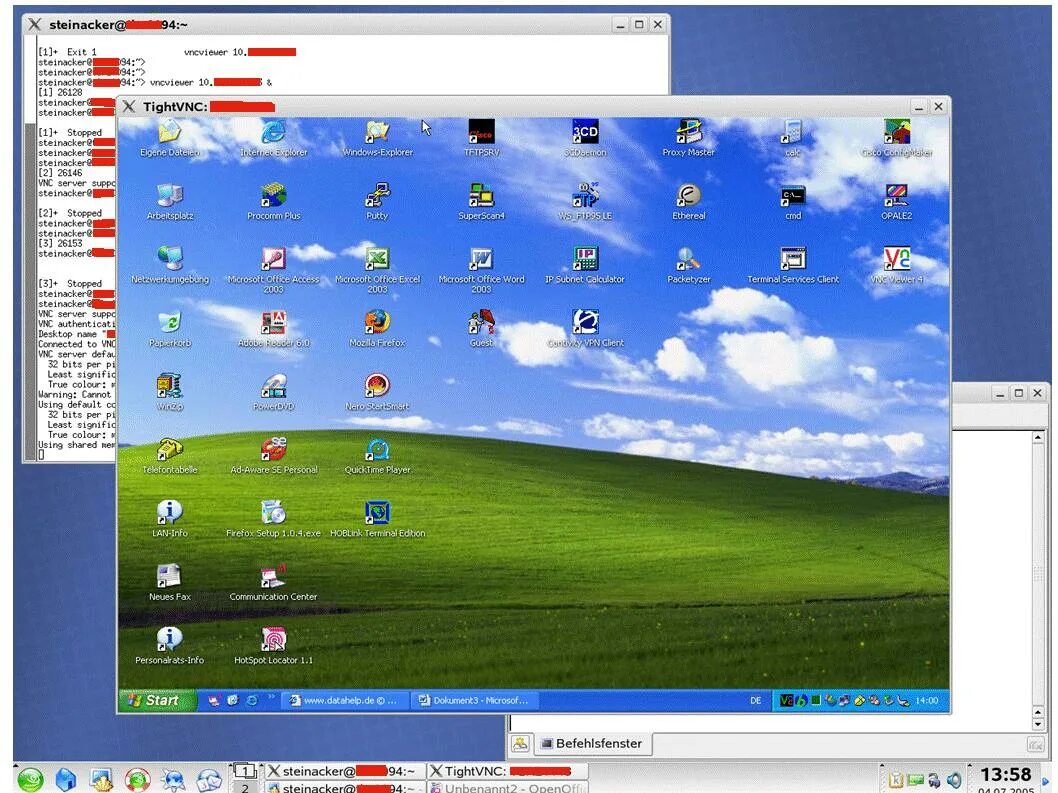Screen dimensions: 1058x793
Task: Select the Nero StartSmart icon
Action: (x=377, y=386)
